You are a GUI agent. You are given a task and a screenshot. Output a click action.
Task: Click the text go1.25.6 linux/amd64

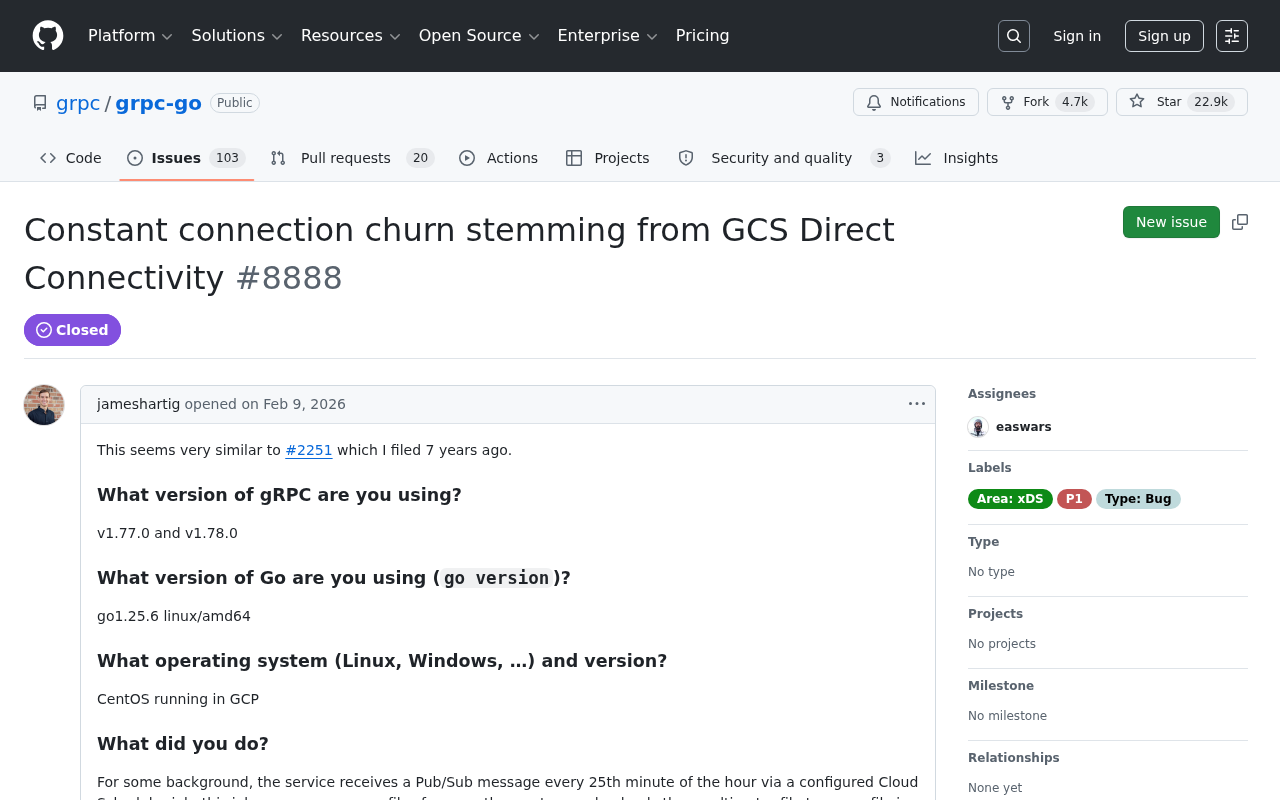(x=174, y=616)
